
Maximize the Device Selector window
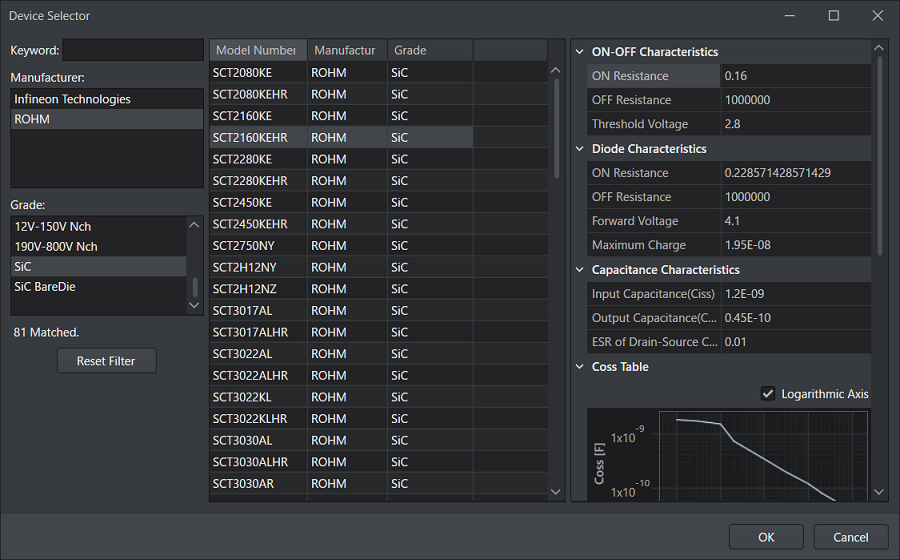833,15
